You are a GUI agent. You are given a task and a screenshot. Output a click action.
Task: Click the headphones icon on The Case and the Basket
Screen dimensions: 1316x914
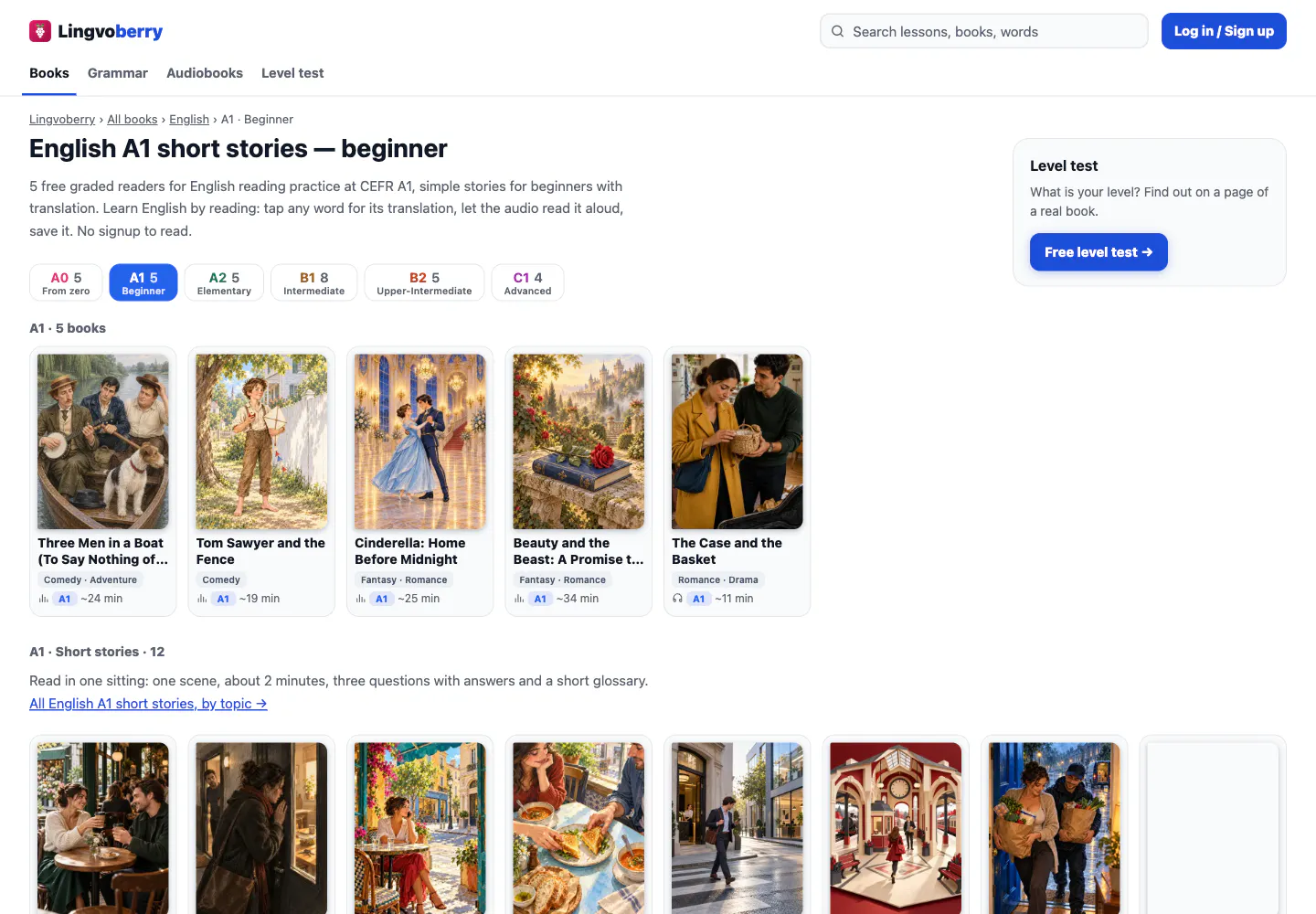pos(677,599)
